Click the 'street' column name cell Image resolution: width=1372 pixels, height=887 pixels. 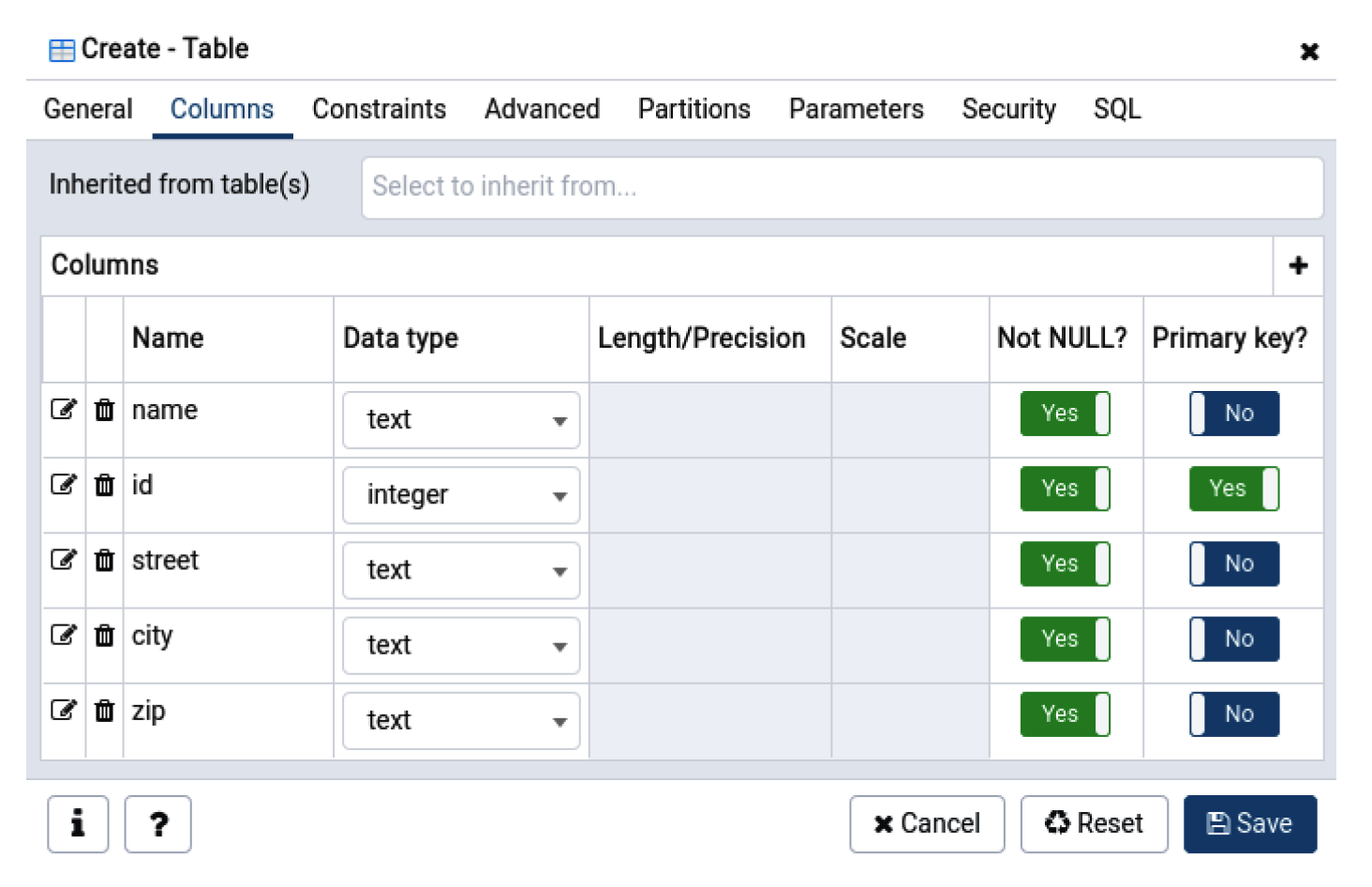pos(229,570)
